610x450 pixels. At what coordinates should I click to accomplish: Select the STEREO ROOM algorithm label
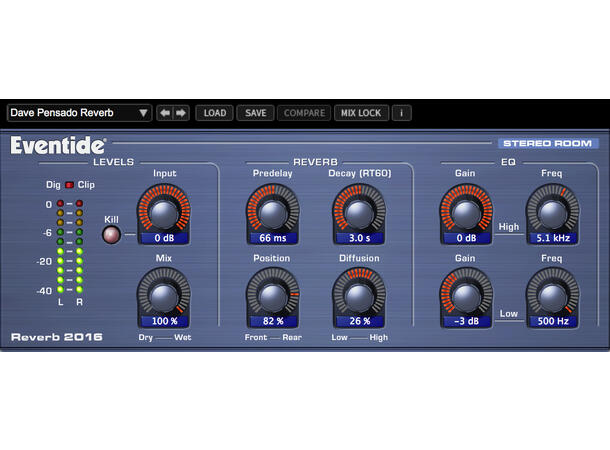548,144
